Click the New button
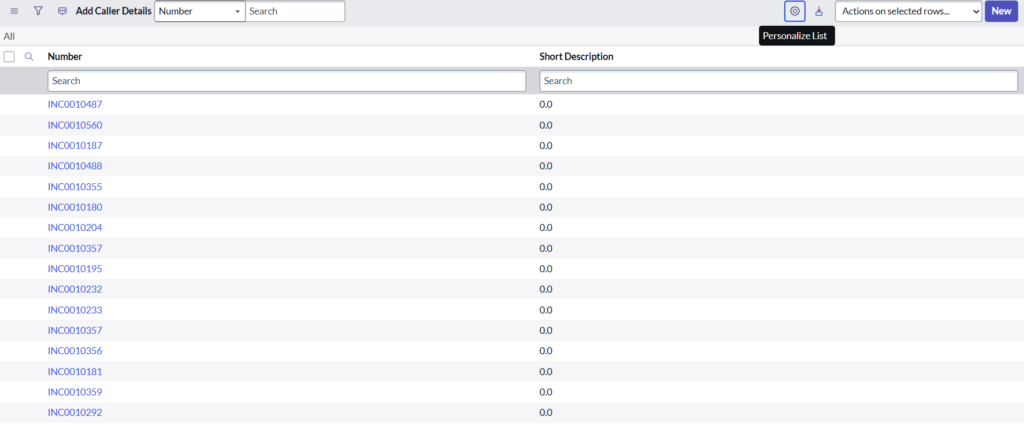 point(1001,11)
